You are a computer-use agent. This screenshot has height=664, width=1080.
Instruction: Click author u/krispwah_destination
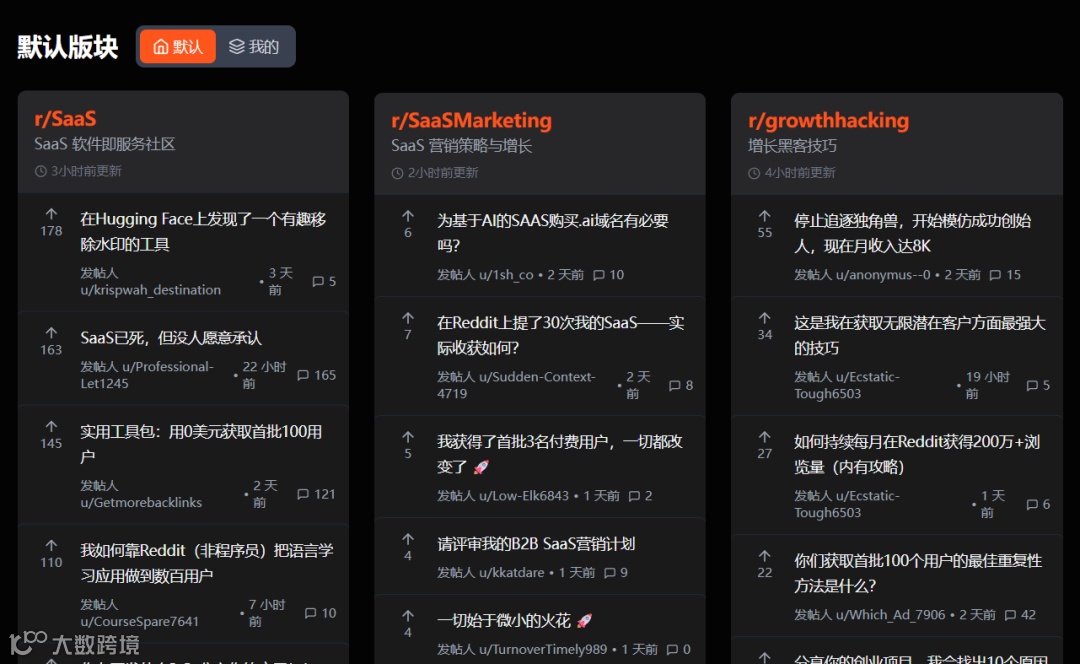(x=150, y=290)
